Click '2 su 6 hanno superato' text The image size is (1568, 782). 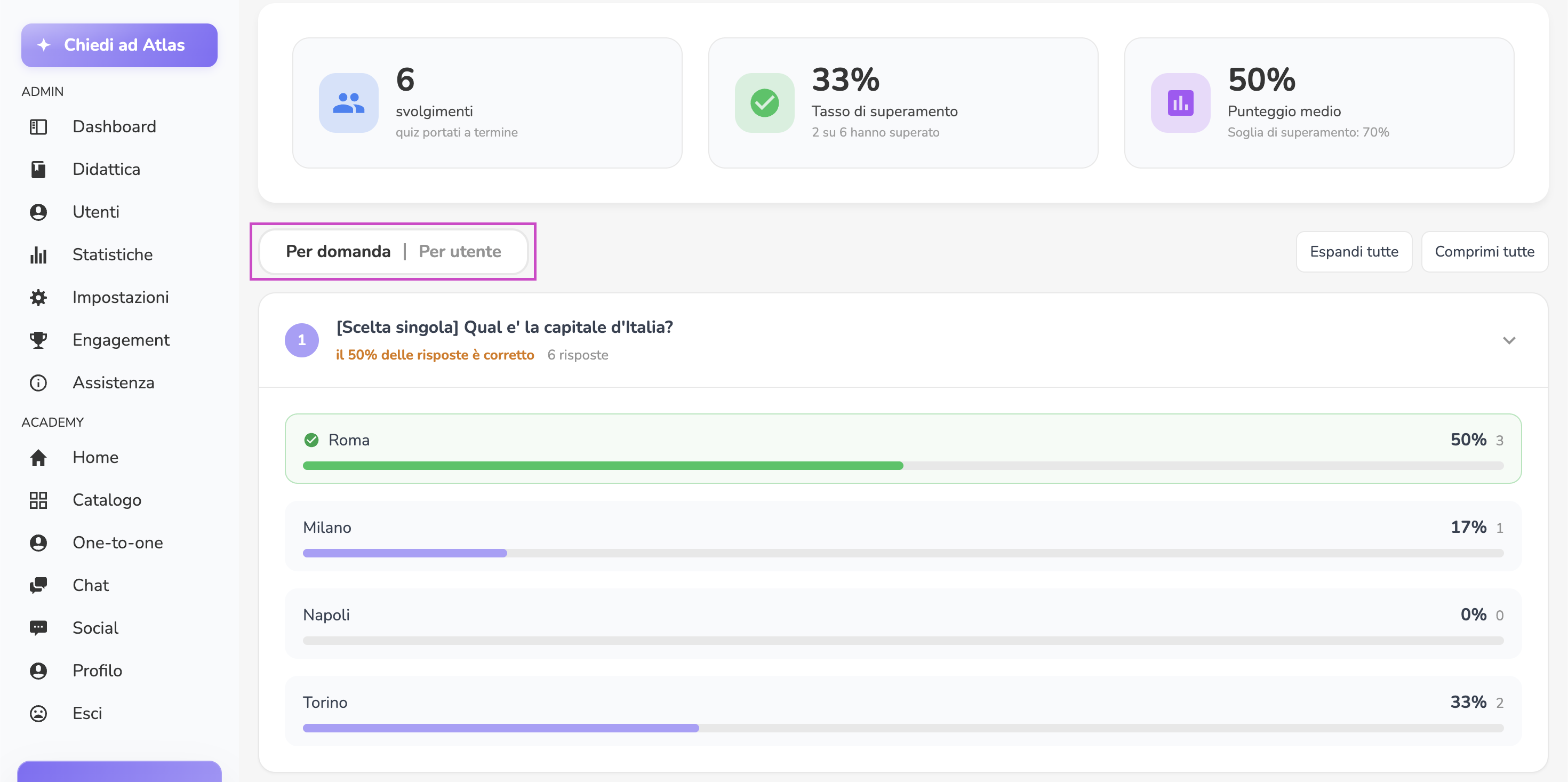pyautogui.click(x=875, y=132)
